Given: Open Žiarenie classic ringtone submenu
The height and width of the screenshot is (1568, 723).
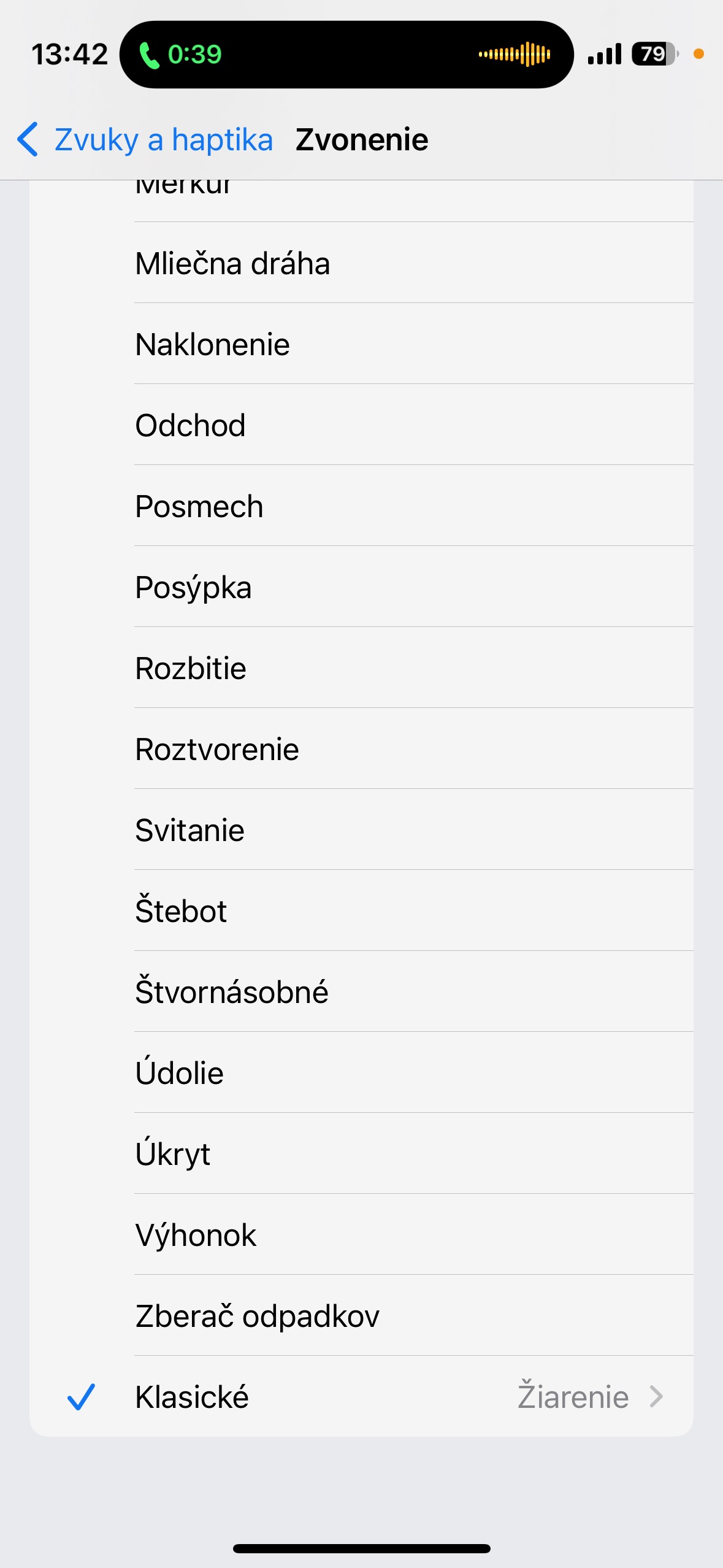Looking at the screenshot, I should tap(573, 1397).
